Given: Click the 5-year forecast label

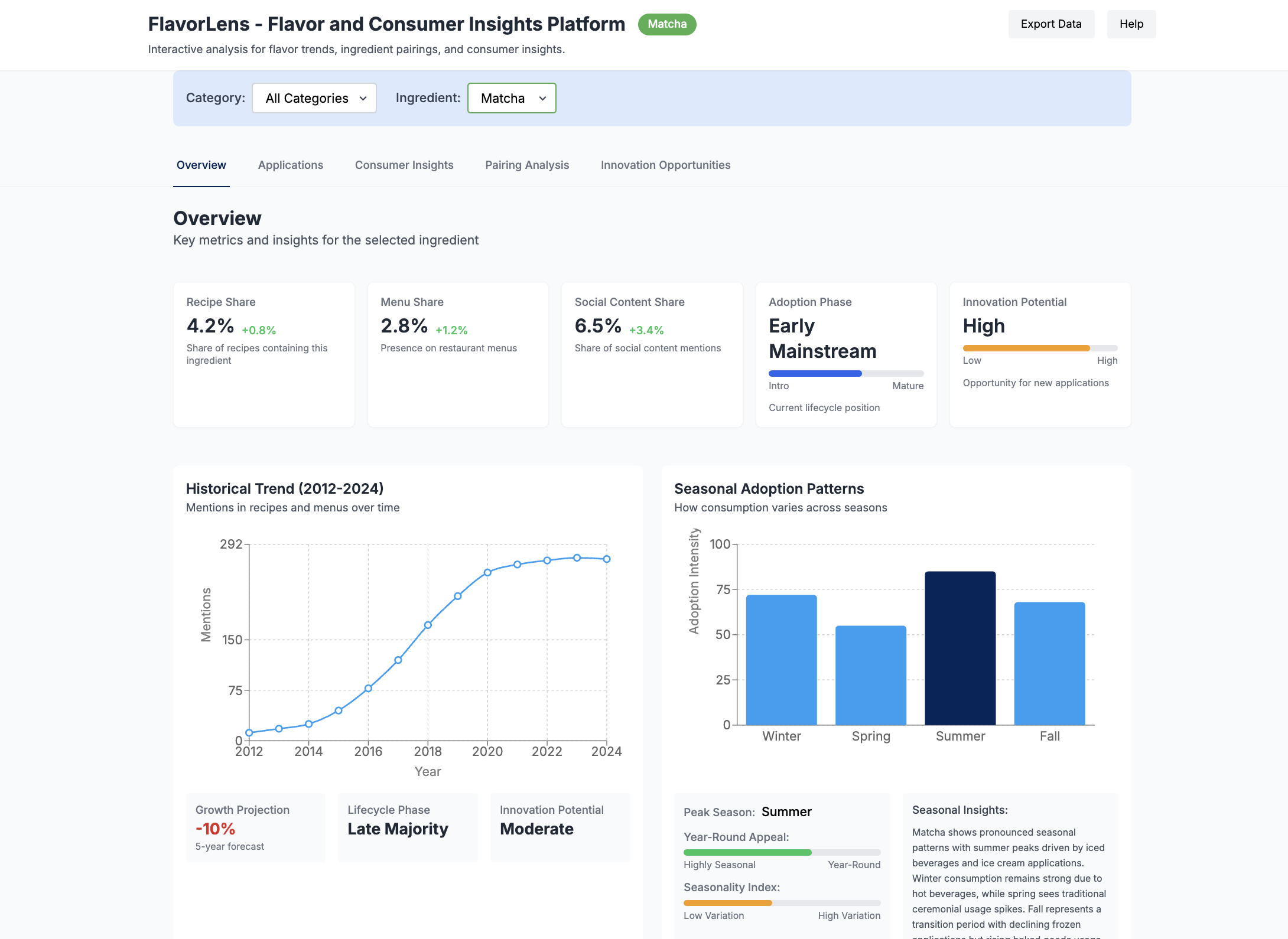Looking at the screenshot, I should point(230,846).
